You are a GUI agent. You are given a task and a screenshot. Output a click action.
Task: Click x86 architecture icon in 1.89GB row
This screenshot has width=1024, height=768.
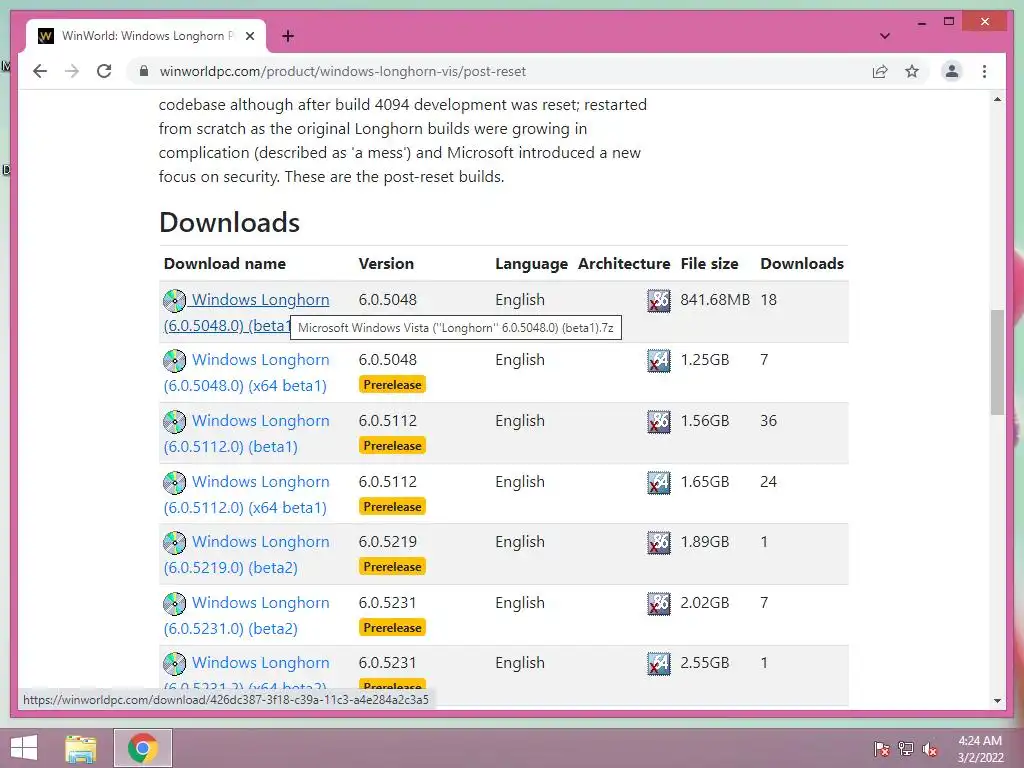click(658, 542)
